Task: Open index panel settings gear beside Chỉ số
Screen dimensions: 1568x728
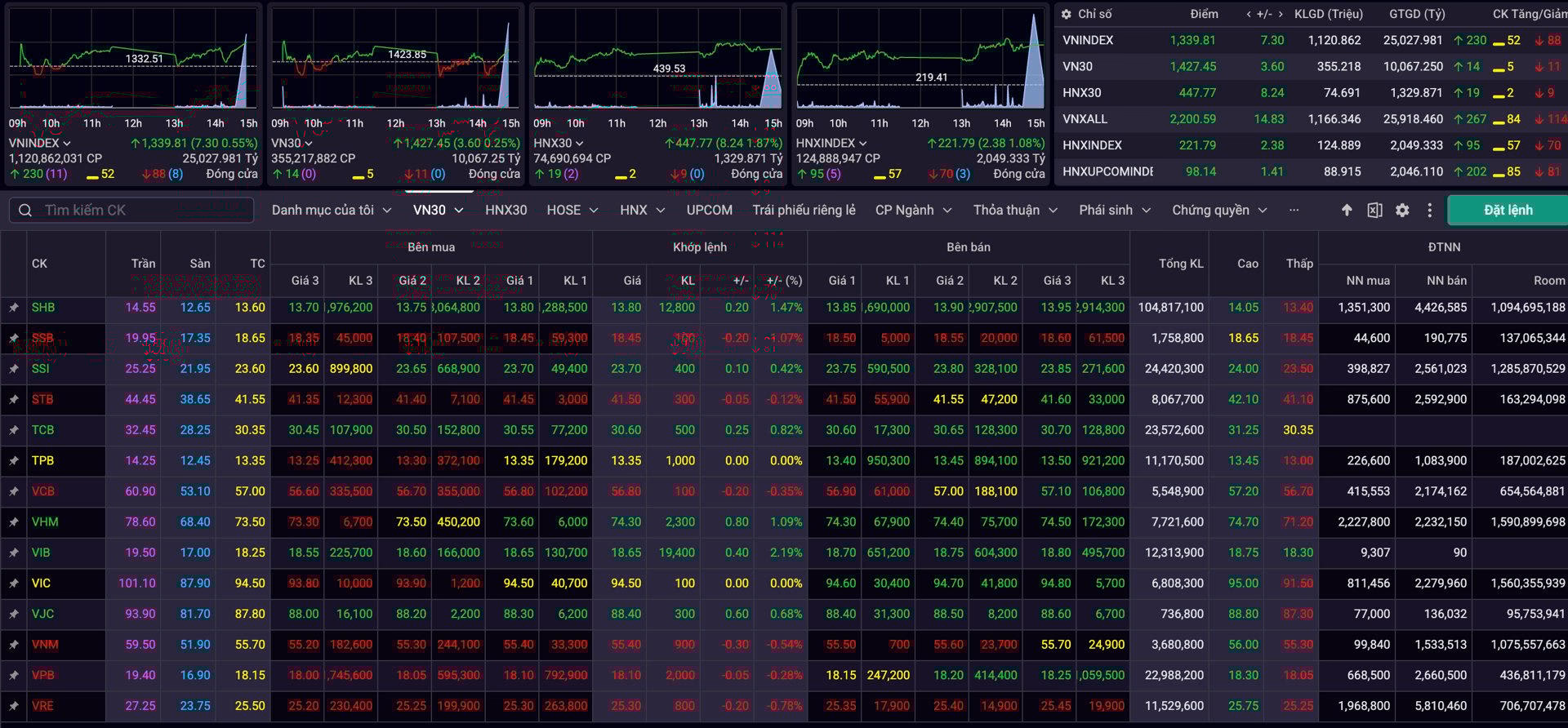Action: pos(1066,14)
